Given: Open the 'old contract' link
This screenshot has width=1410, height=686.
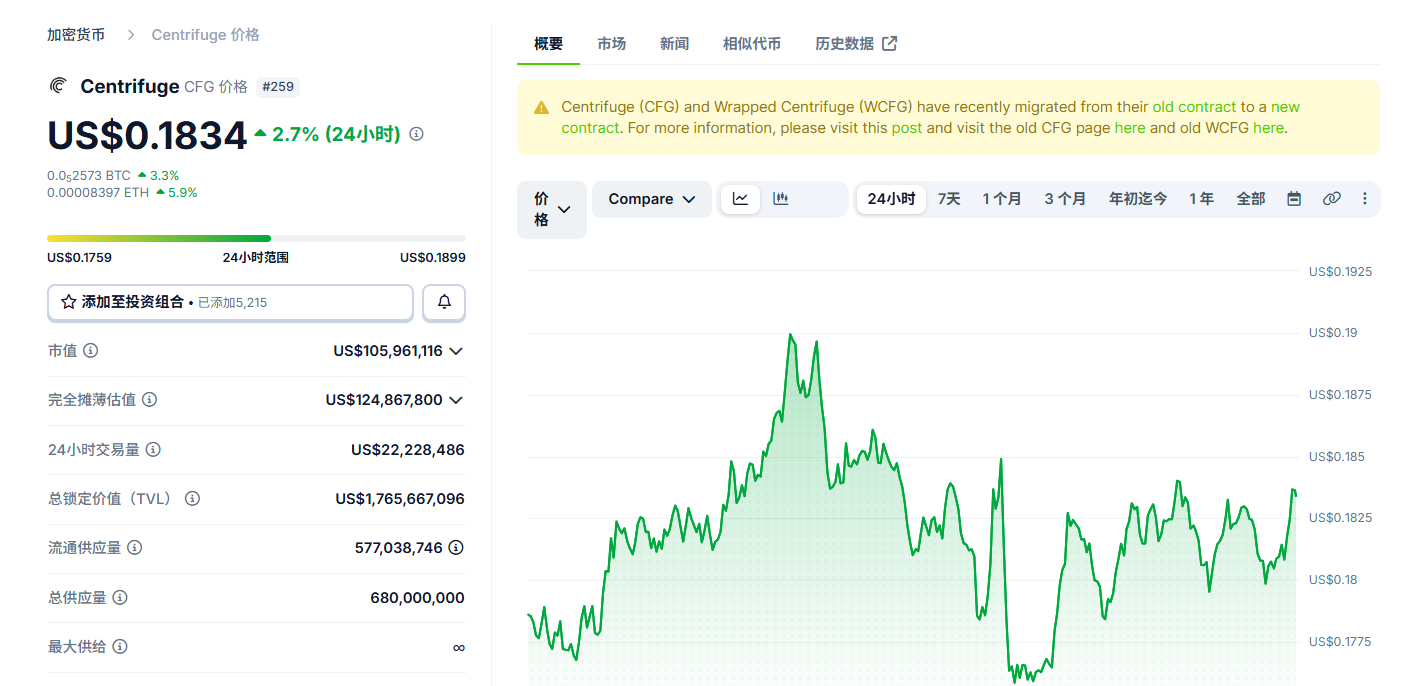Looking at the screenshot, I should pos(1194,107).
